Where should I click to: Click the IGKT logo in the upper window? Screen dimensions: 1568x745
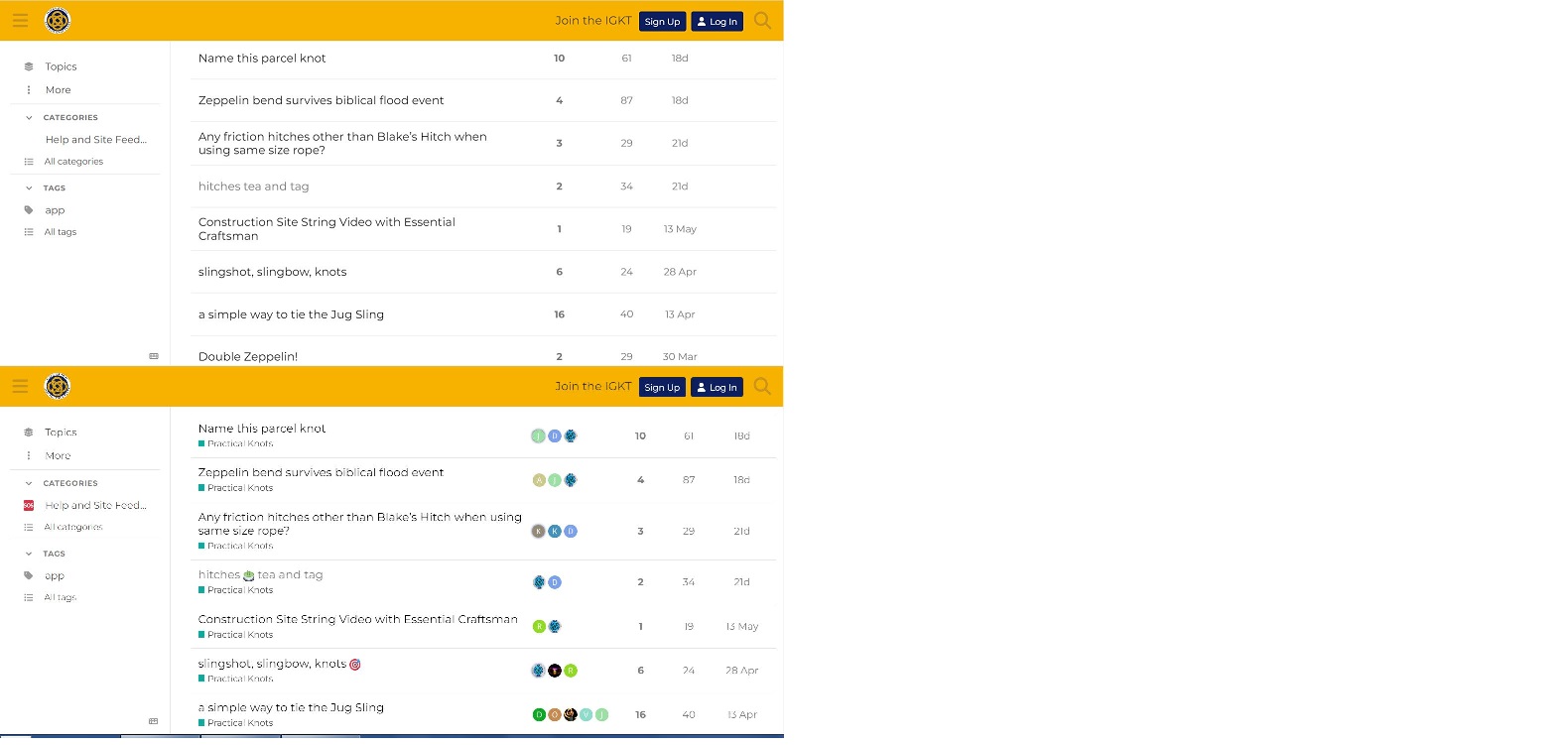coord(58,20)
